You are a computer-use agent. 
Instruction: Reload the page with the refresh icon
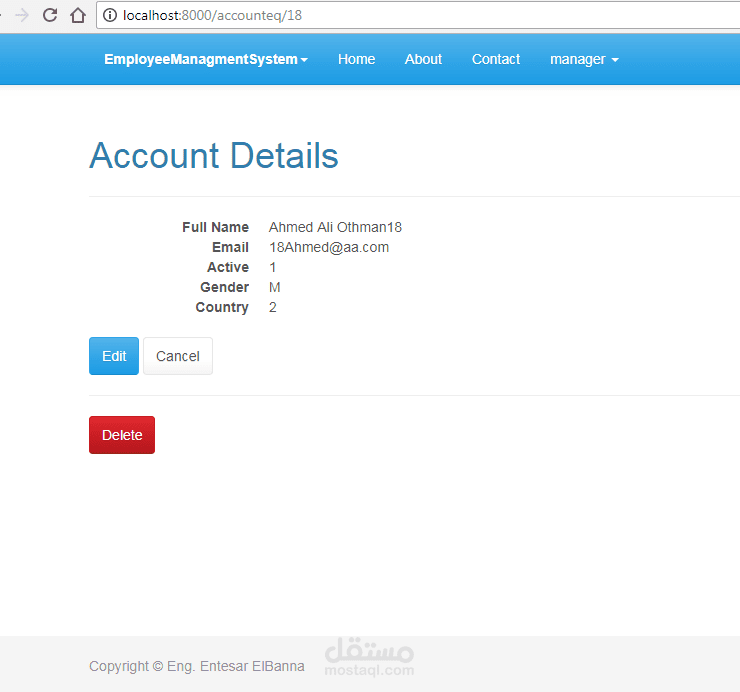50,15
